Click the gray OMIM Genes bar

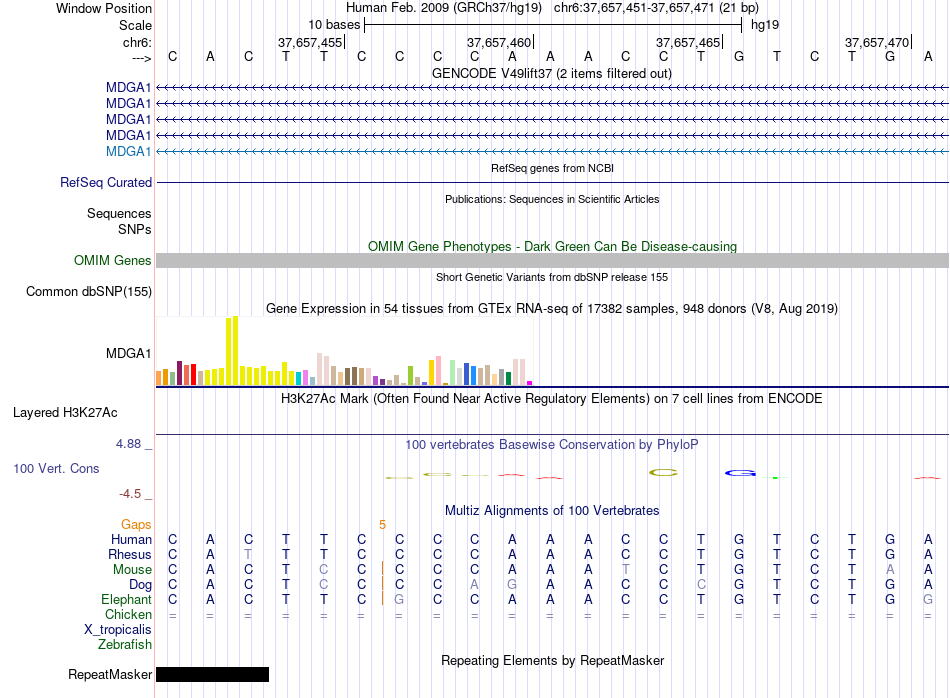pos(553,261)
